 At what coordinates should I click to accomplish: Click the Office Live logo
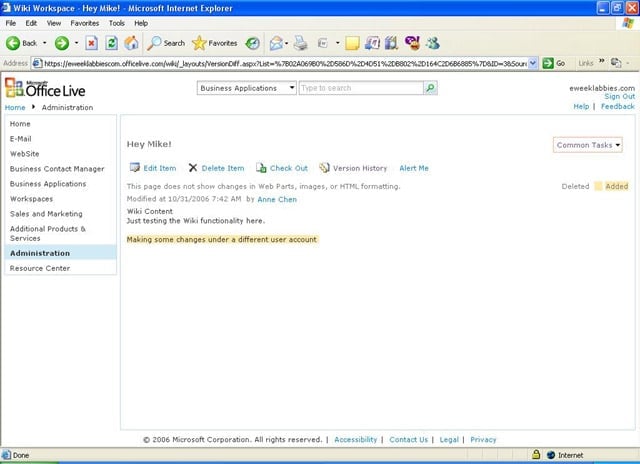click(x=45, y=88)
